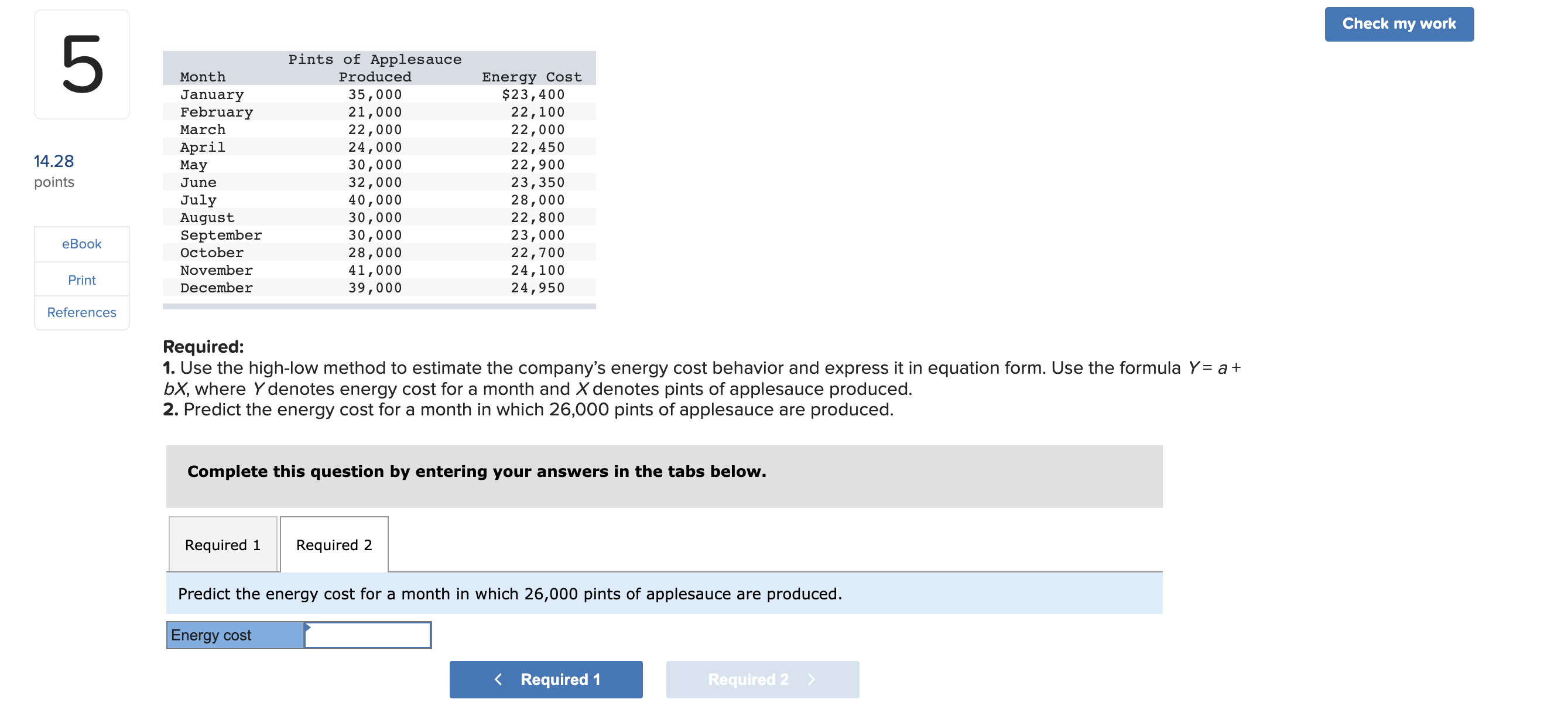This screenshot has width=1568, height=723.
Task: Click the Energy cost input field
Action: tap(368, 635)
